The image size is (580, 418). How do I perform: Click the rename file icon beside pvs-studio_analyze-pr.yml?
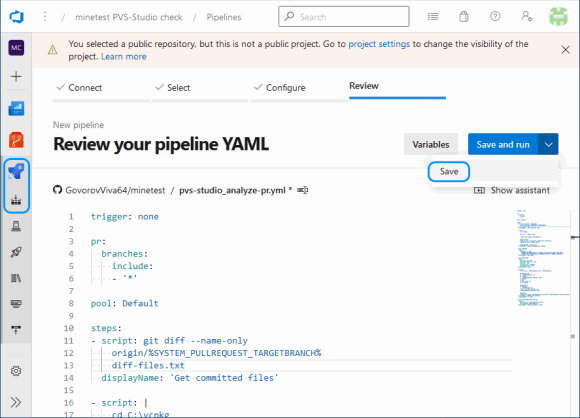[303, 190]
